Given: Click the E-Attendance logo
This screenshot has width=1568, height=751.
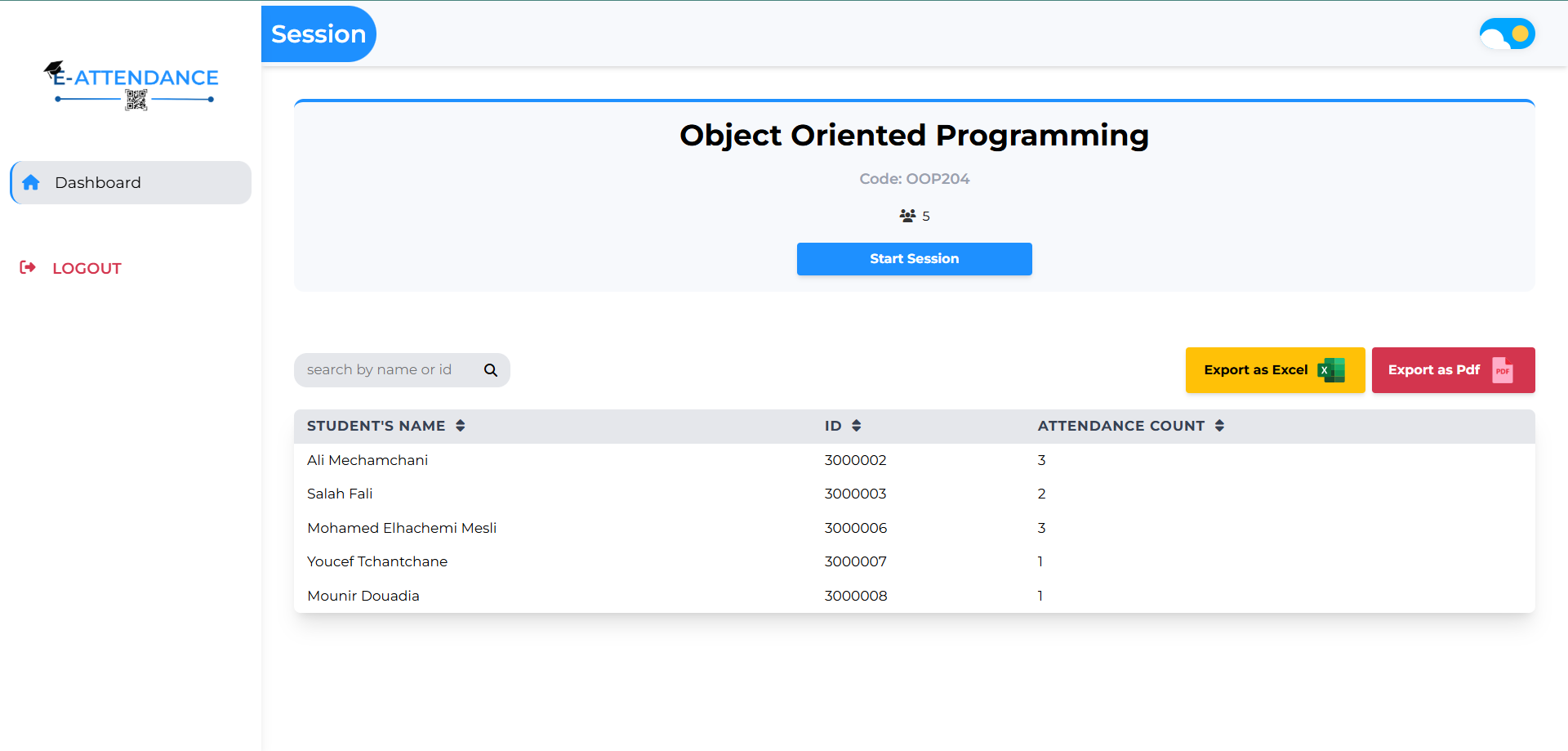Looking at the screenshot, I should pos(131,84).
